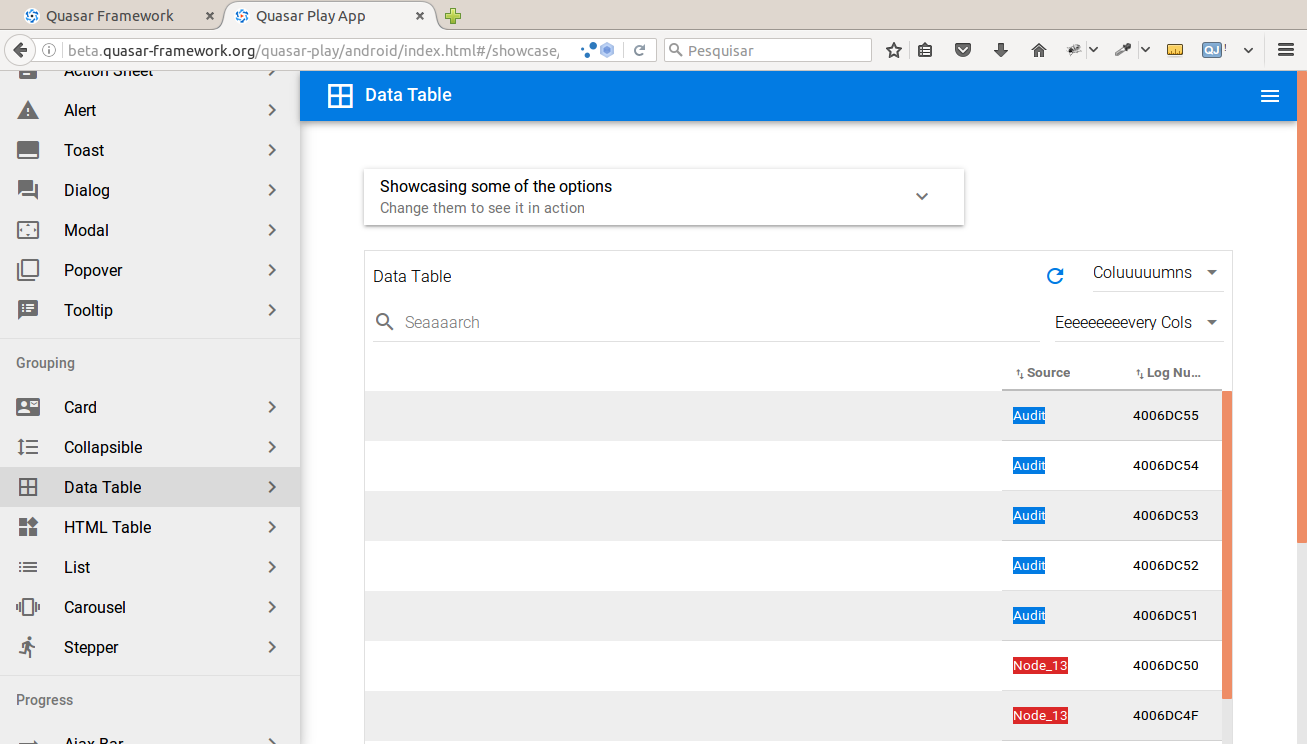Click log number cell 4006DC54
This screenshot has width=1307, height=744.
[x=1166, y=465]
